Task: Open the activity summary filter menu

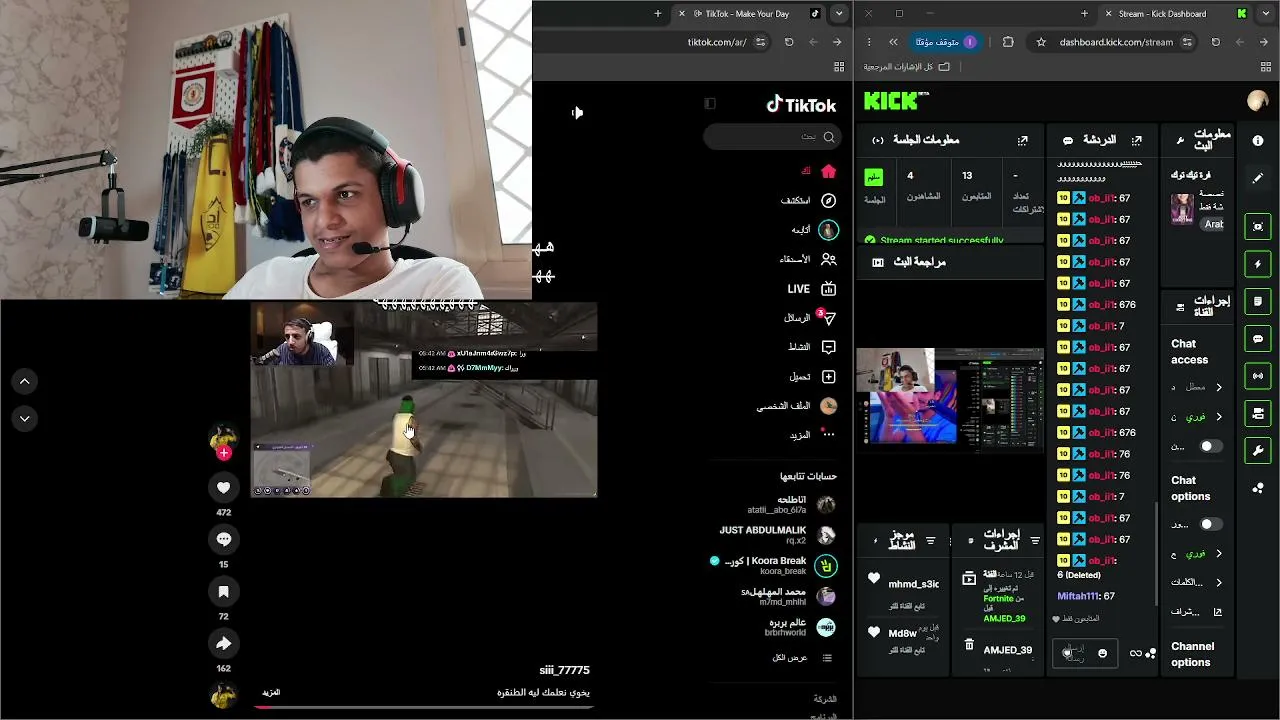Action: (x=931, y=541)
